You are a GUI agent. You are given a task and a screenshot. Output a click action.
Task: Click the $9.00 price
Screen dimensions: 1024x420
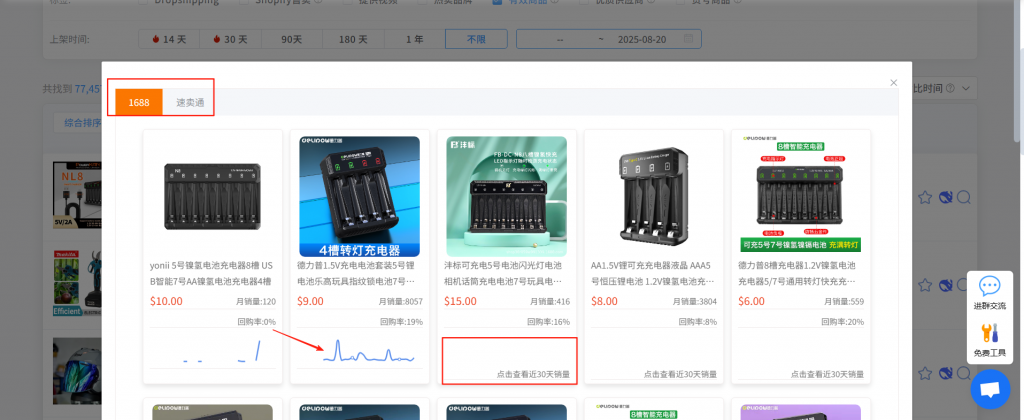click(x=310, y=301)
